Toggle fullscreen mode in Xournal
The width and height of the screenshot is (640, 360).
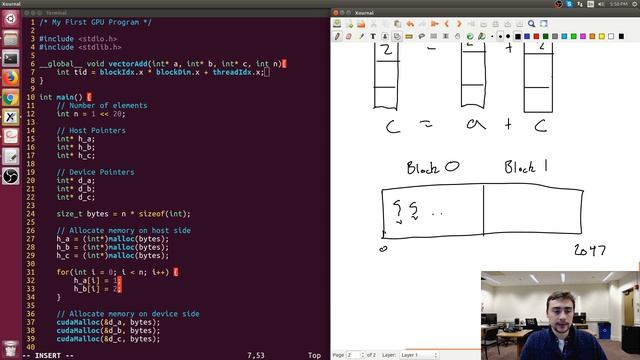coord(544,24)
